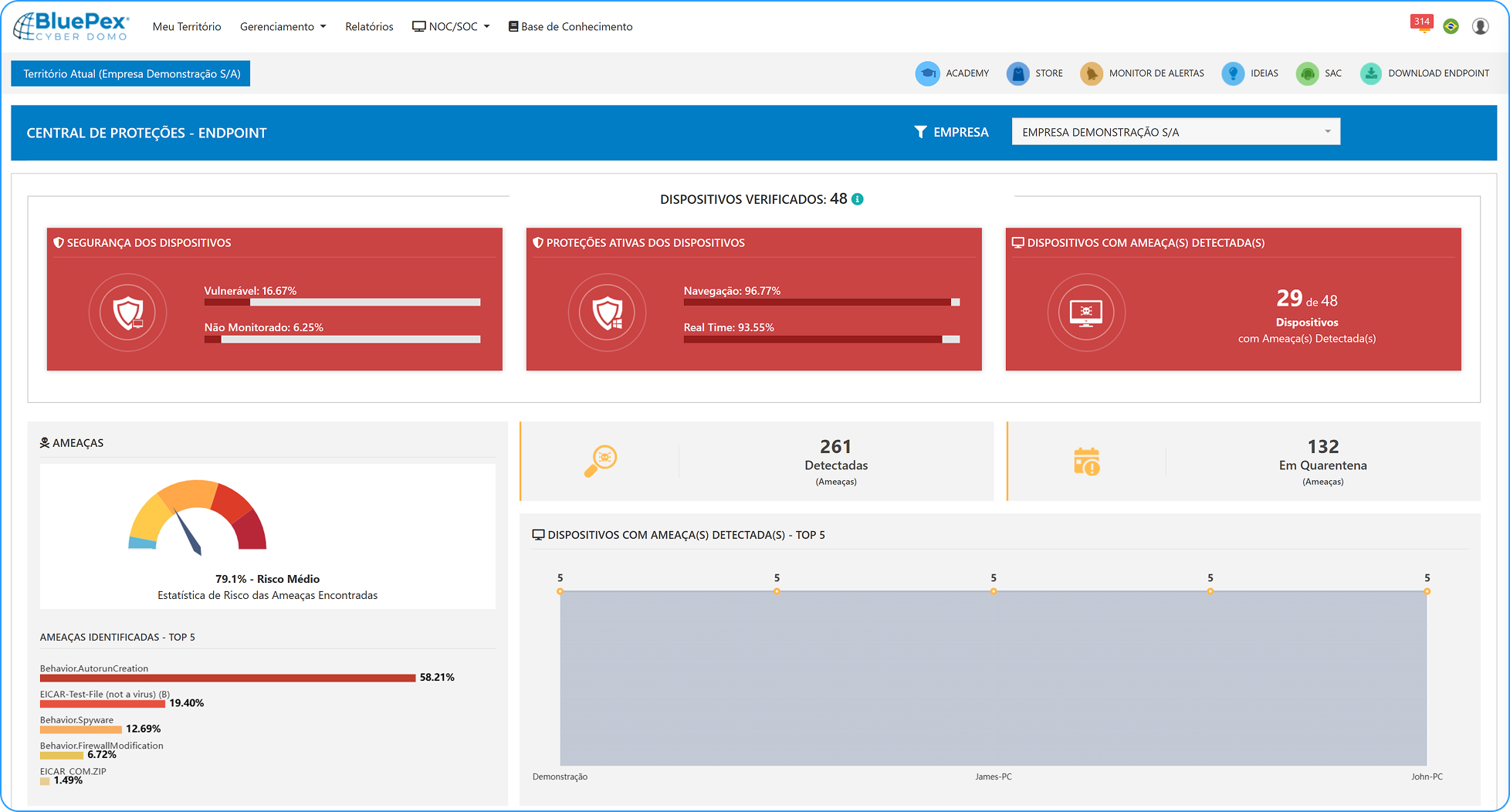Open the Relatórios menu item

click(369, 26)
